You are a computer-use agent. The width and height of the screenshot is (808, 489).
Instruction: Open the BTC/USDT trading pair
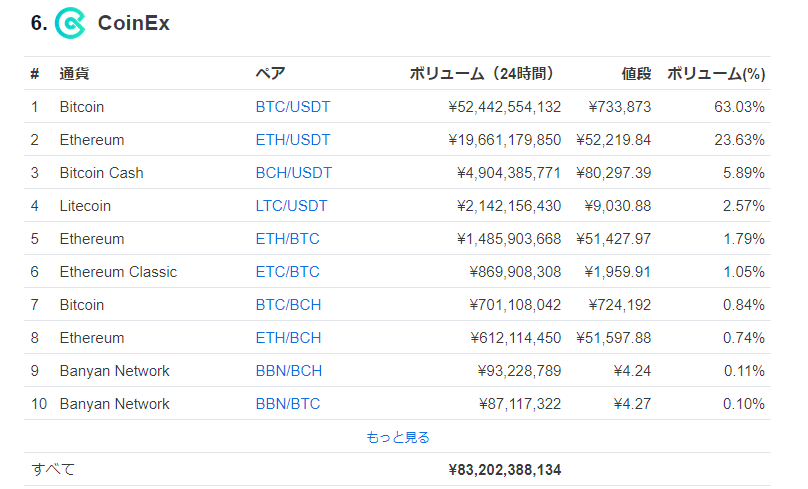293,107
